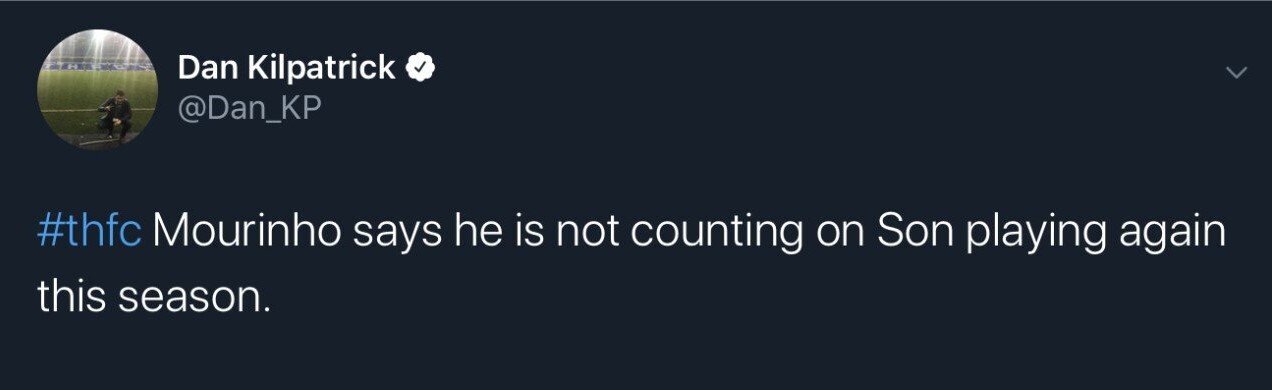The width and height of the screenshot is (1272, 390).
Task: Visit the author name Dan Kilpatrick
Action: (288, 68)
